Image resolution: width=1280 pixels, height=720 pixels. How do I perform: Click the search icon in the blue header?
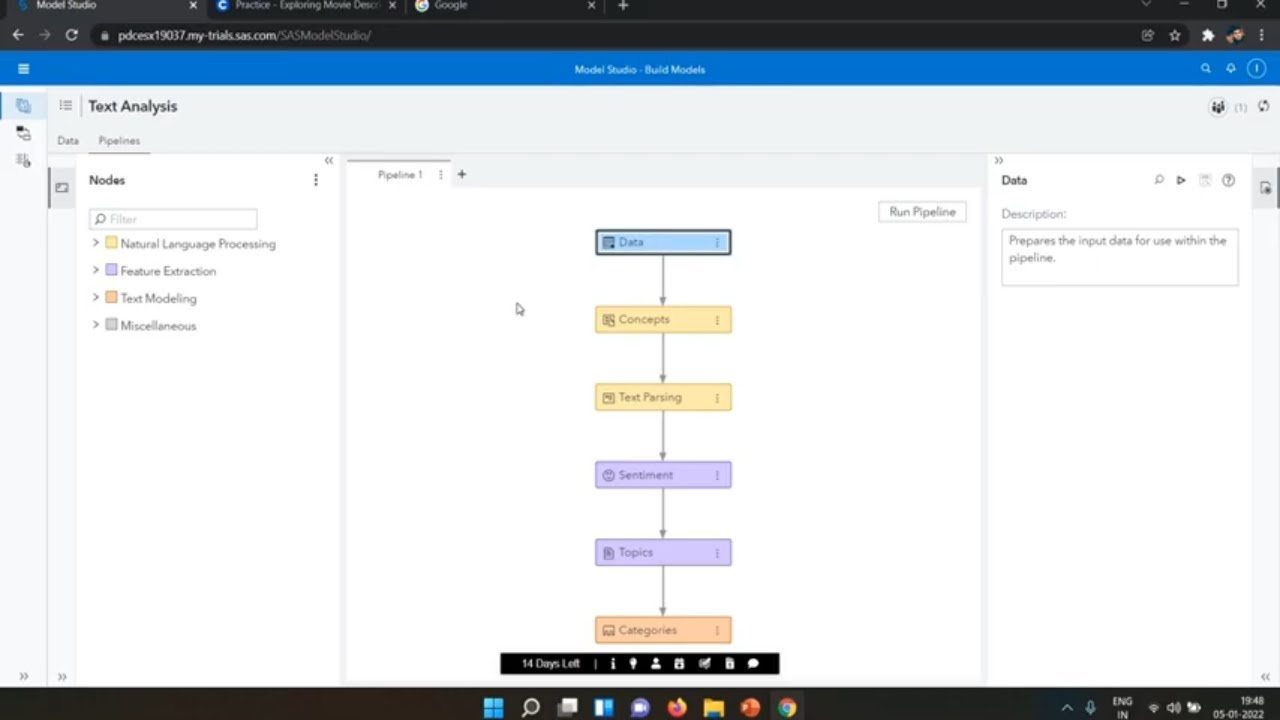point(1205,69)
